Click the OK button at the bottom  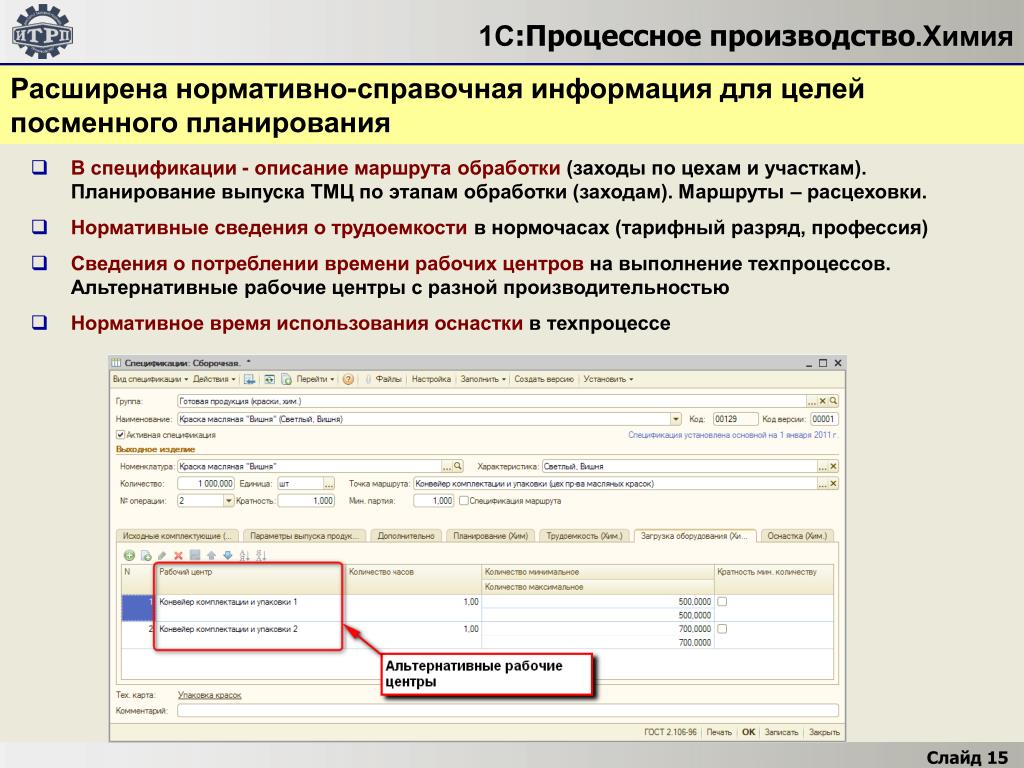[x=748, y=732]
